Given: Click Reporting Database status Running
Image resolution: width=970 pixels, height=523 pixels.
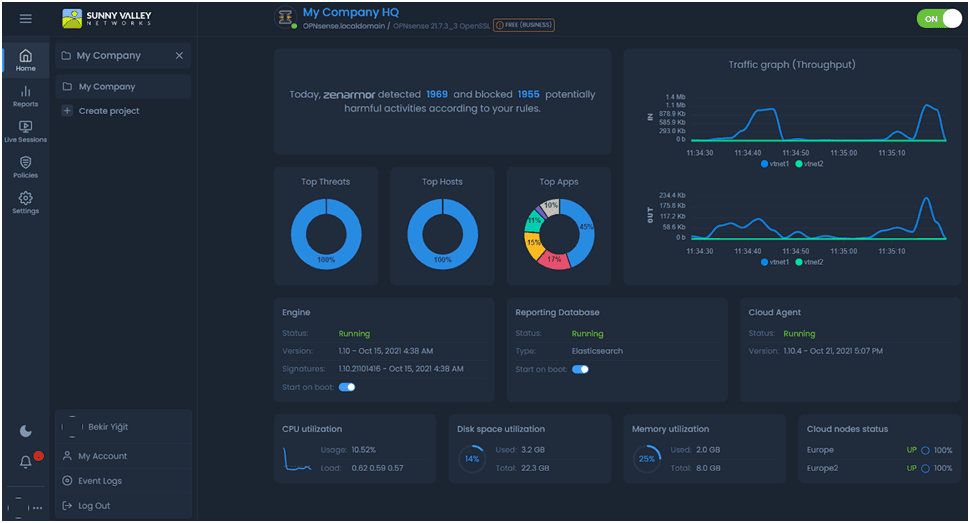Looking at the screenshot, I should point(587,334).
